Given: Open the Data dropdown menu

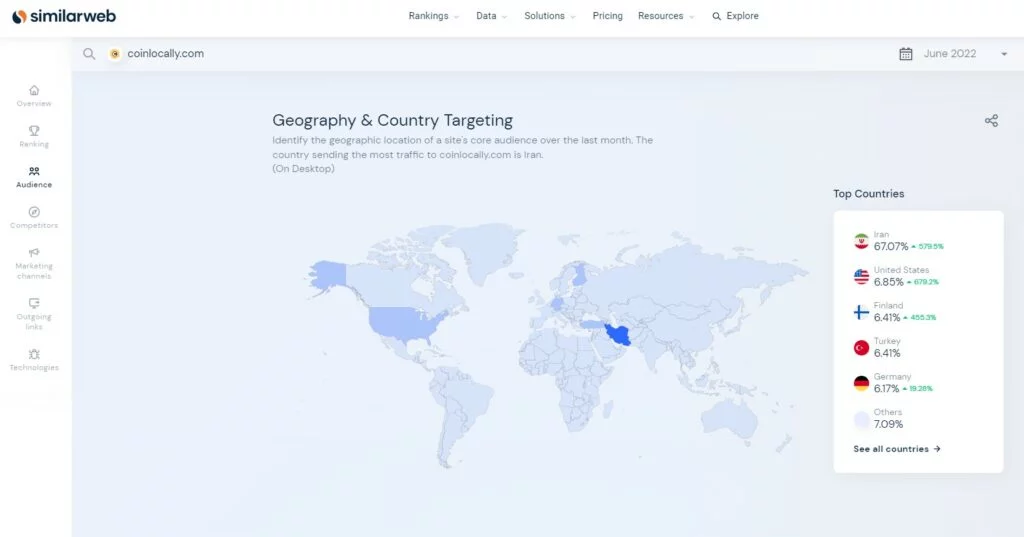Looking at the screenshot, I should (x=491, y=16).
